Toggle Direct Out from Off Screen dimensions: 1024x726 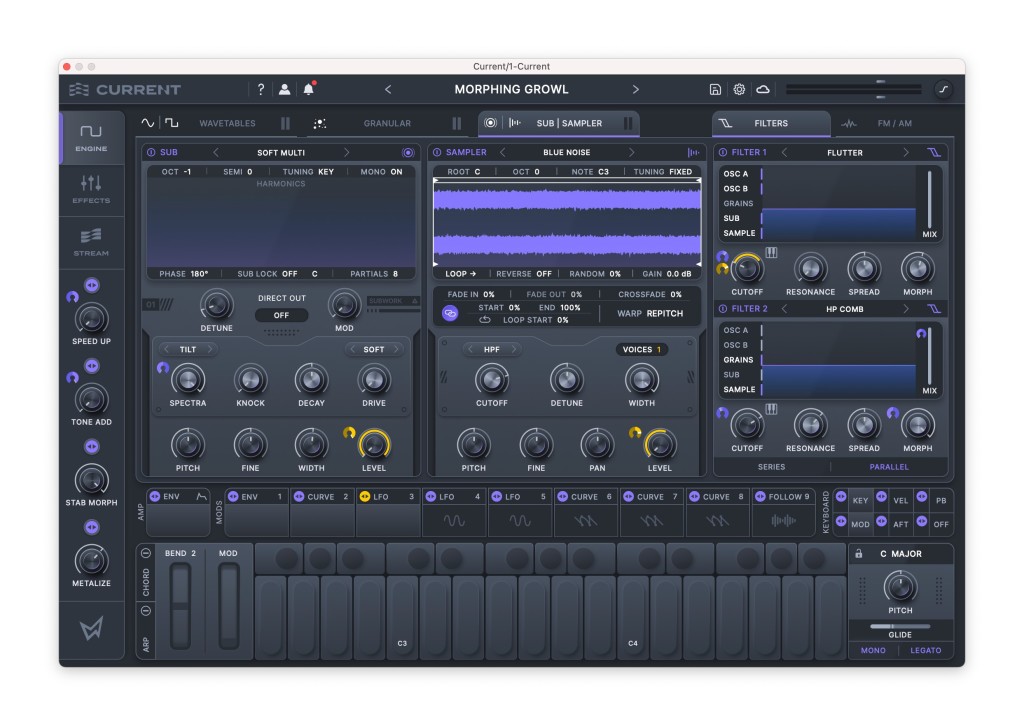pyautogui.click(x=281, y=315)
